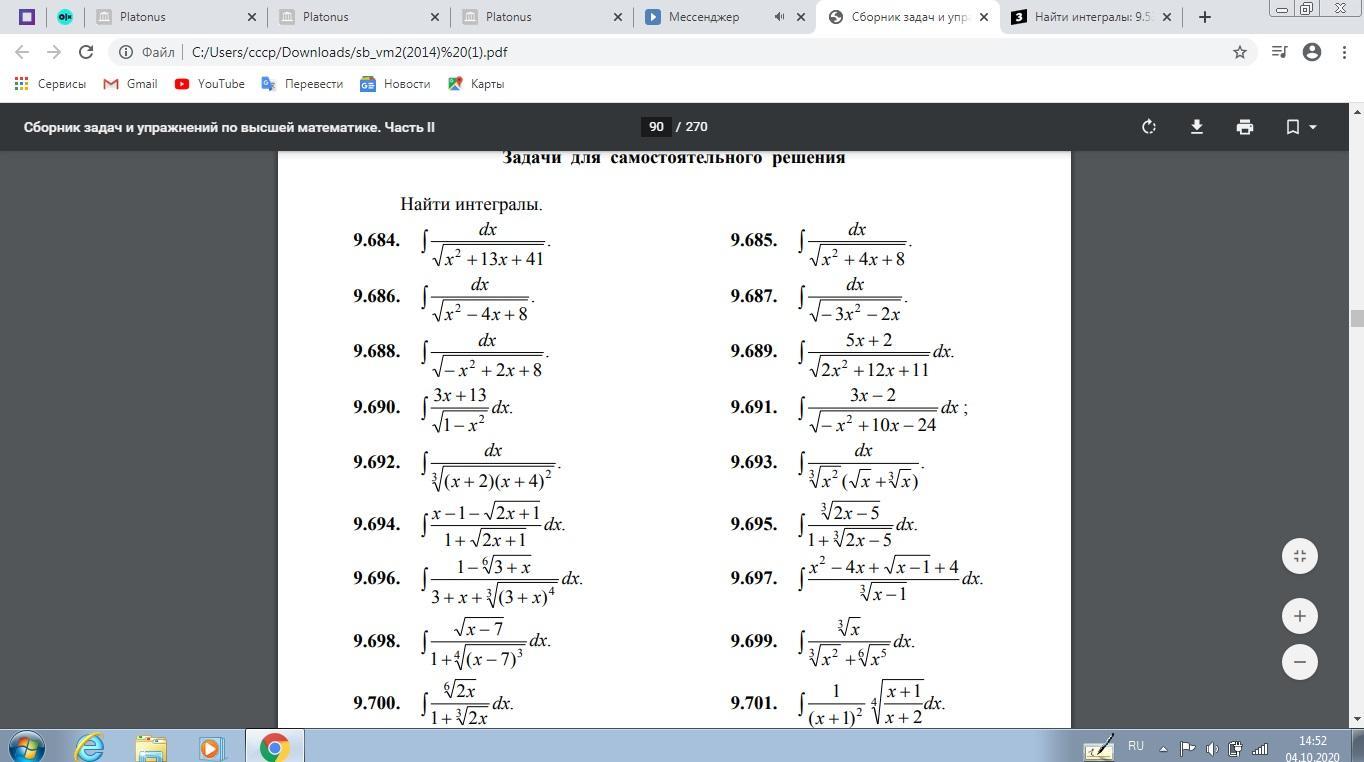
Task: Close the Сборник задач tab
Action: 984,17
